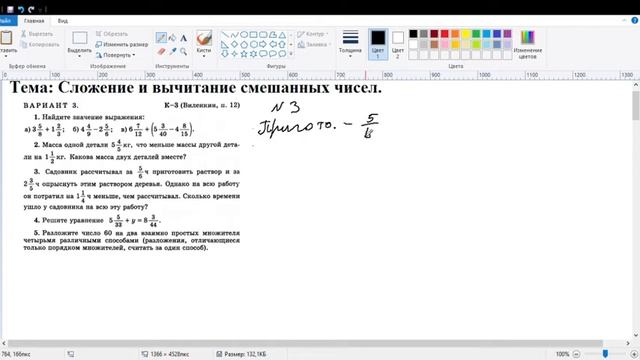Pick the green color swatch in top row
This screenshot has height=360, width=640.
click(x=476, y=34)
